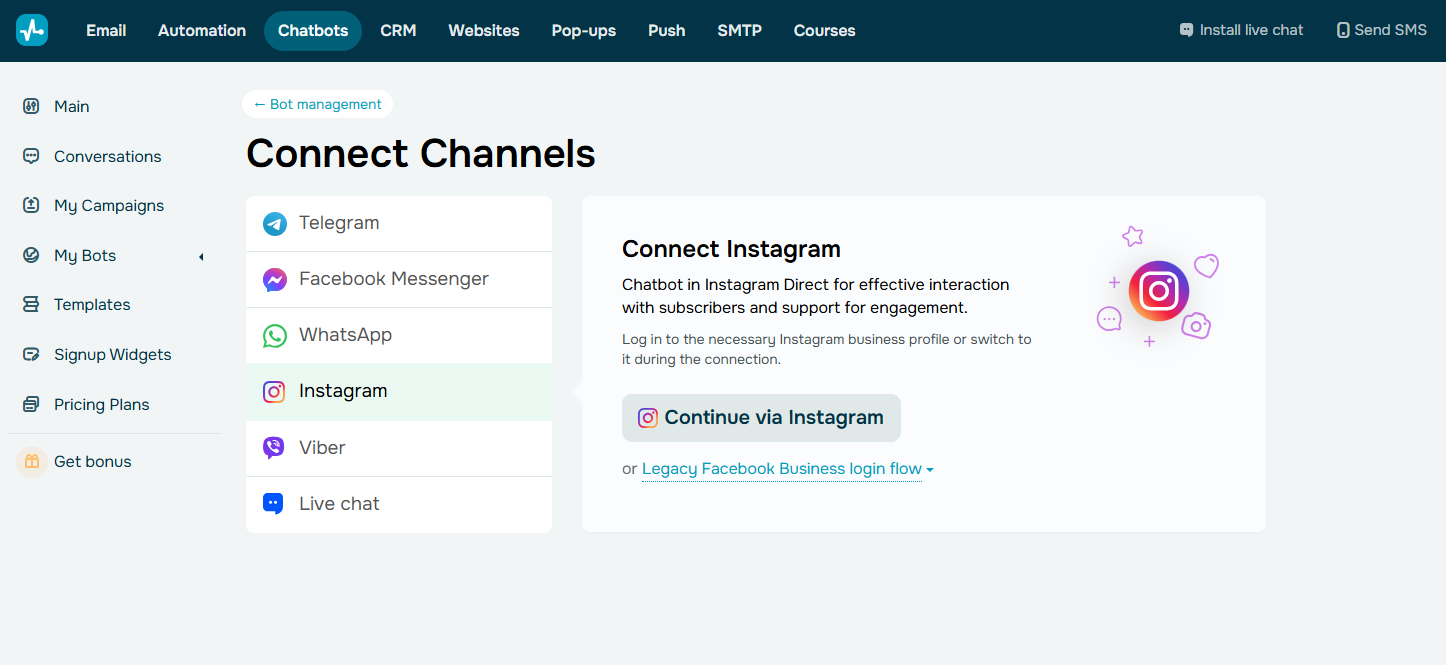
Task: Click the large Instagram illustration logo
Action: tap(1158, 290)
